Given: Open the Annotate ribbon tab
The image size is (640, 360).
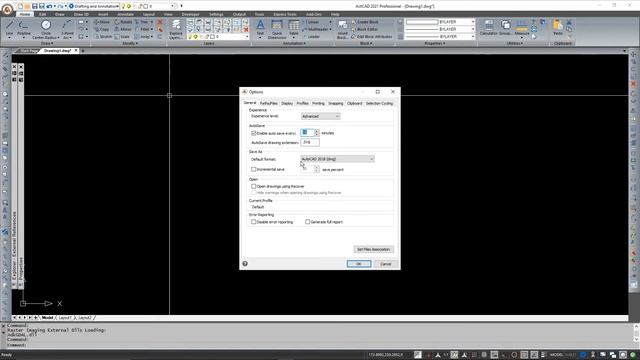Looking at the screenshot, I should pos(125,14).
